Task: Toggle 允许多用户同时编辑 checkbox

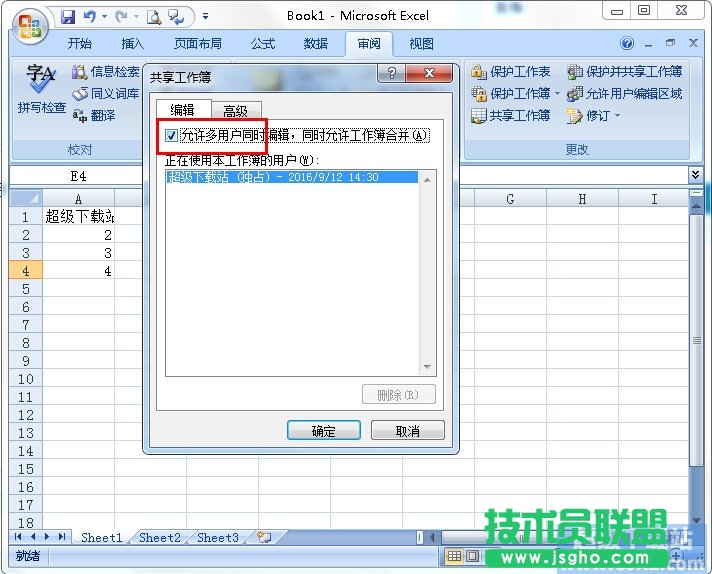Action: 172,135
